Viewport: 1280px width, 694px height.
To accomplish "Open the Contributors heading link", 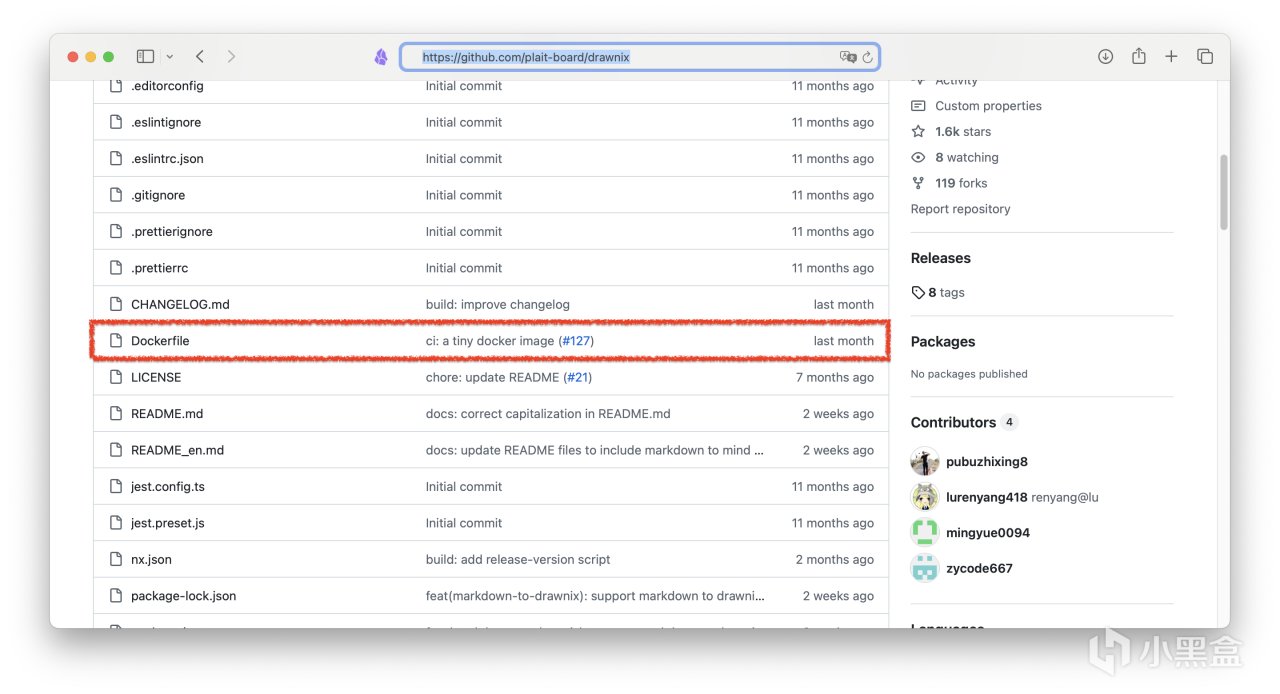I will [x=953, y=422].
